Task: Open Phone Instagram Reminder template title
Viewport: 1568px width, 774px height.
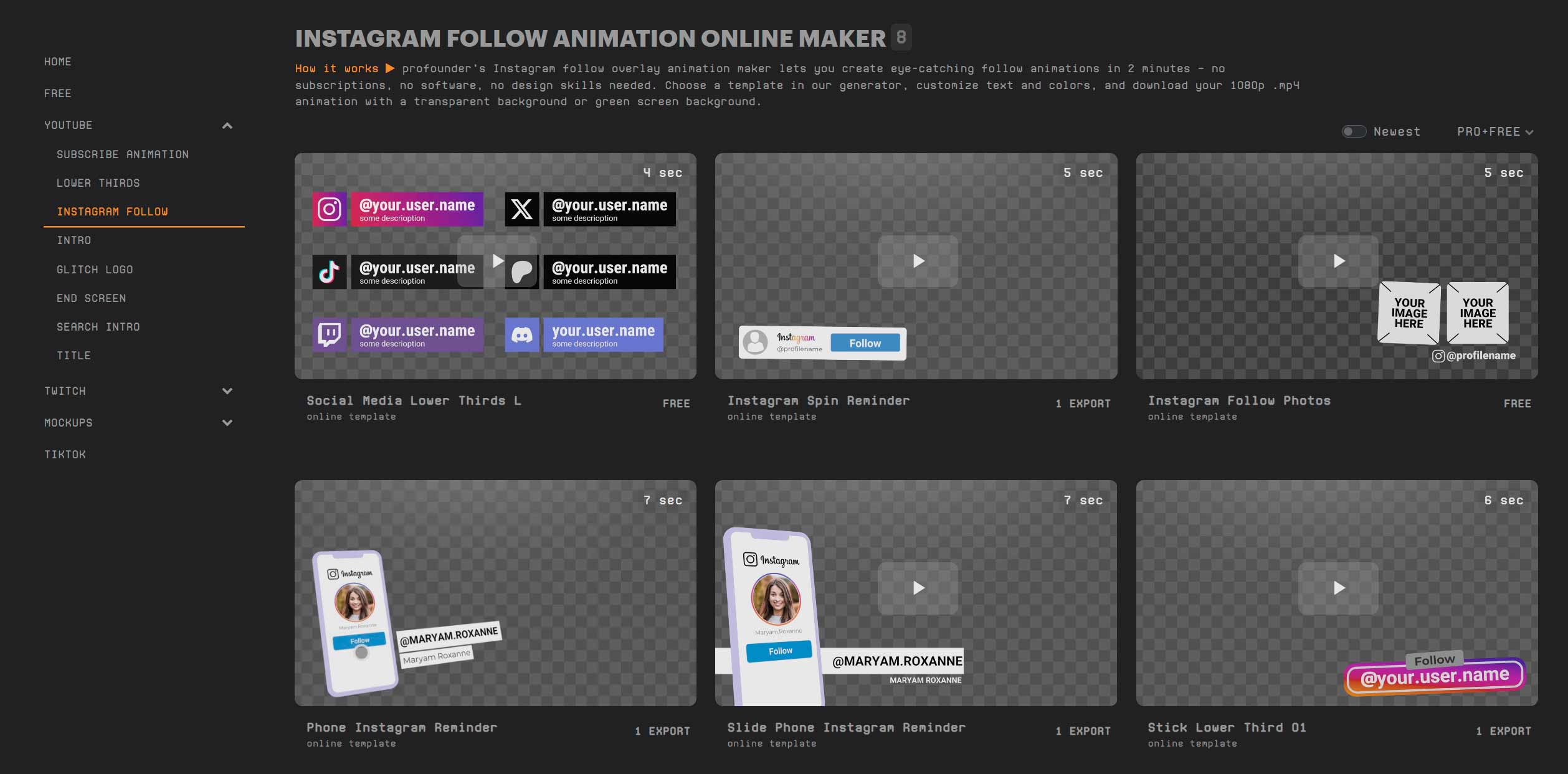Action: (x=402, y=728)
